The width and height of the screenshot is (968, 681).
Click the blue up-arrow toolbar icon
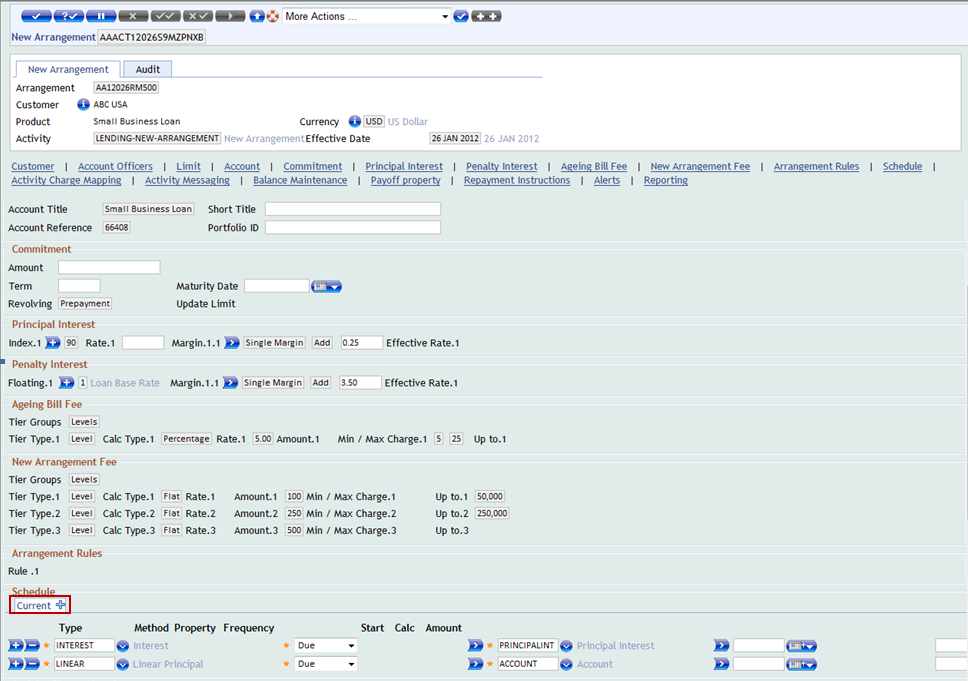(257, 17)
